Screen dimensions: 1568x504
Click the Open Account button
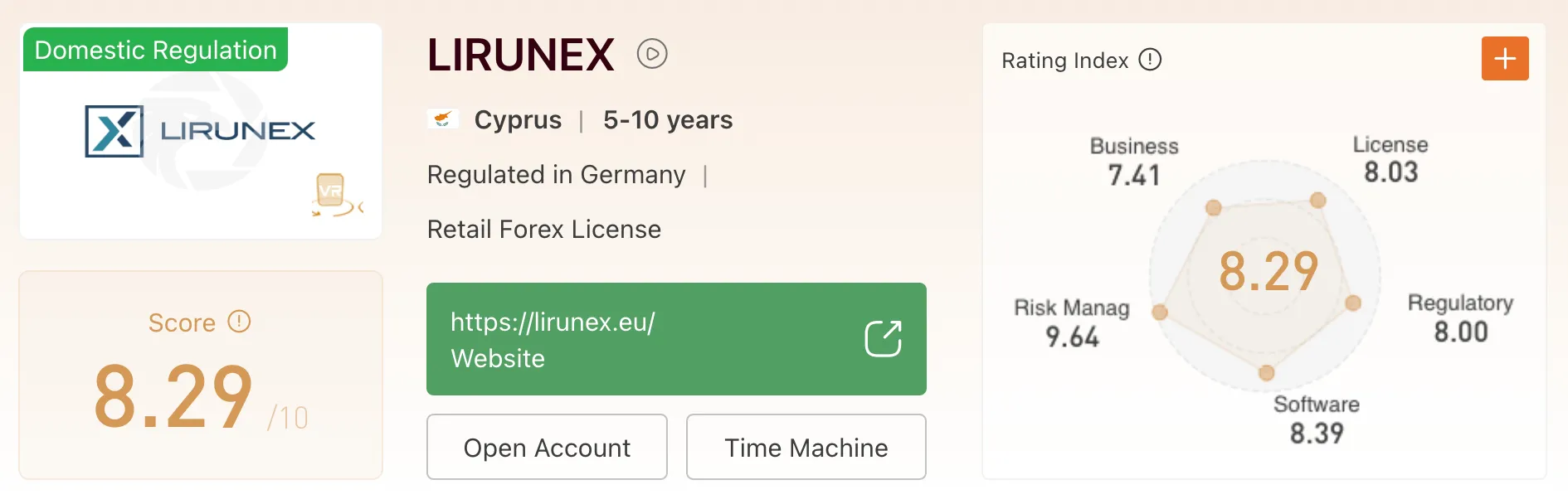pyautogui.click(x=547, y=448)
